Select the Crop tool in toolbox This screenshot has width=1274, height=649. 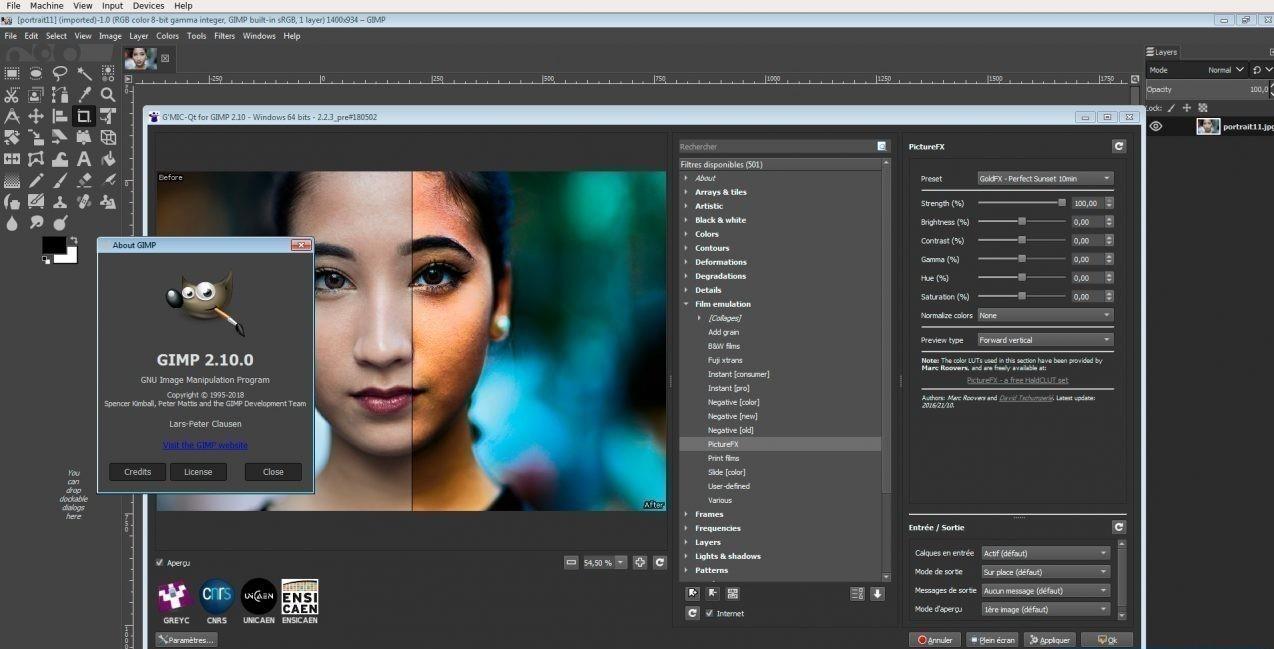(x=84, y=116)
